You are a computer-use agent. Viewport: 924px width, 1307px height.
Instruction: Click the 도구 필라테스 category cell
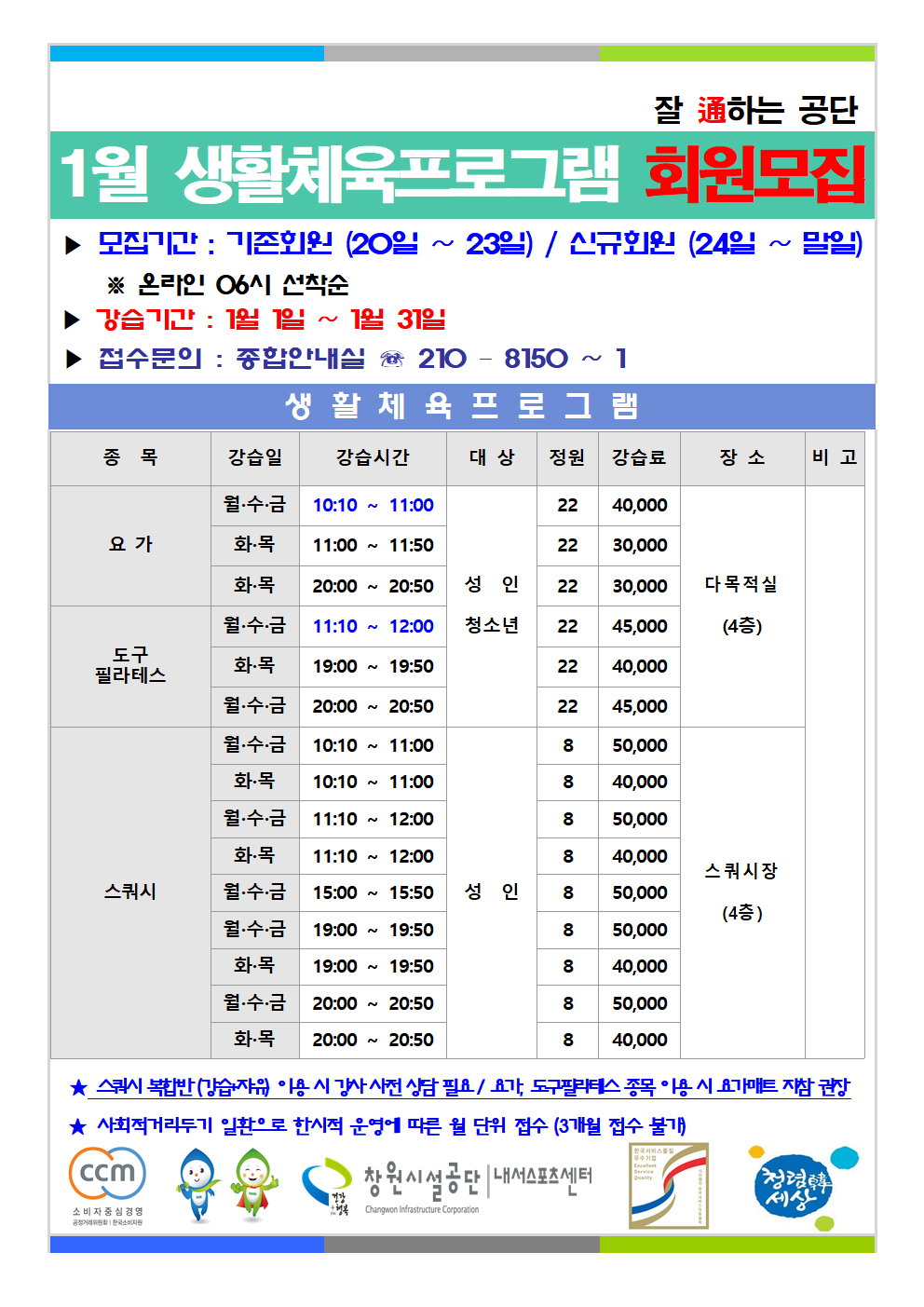pos(130,665)
